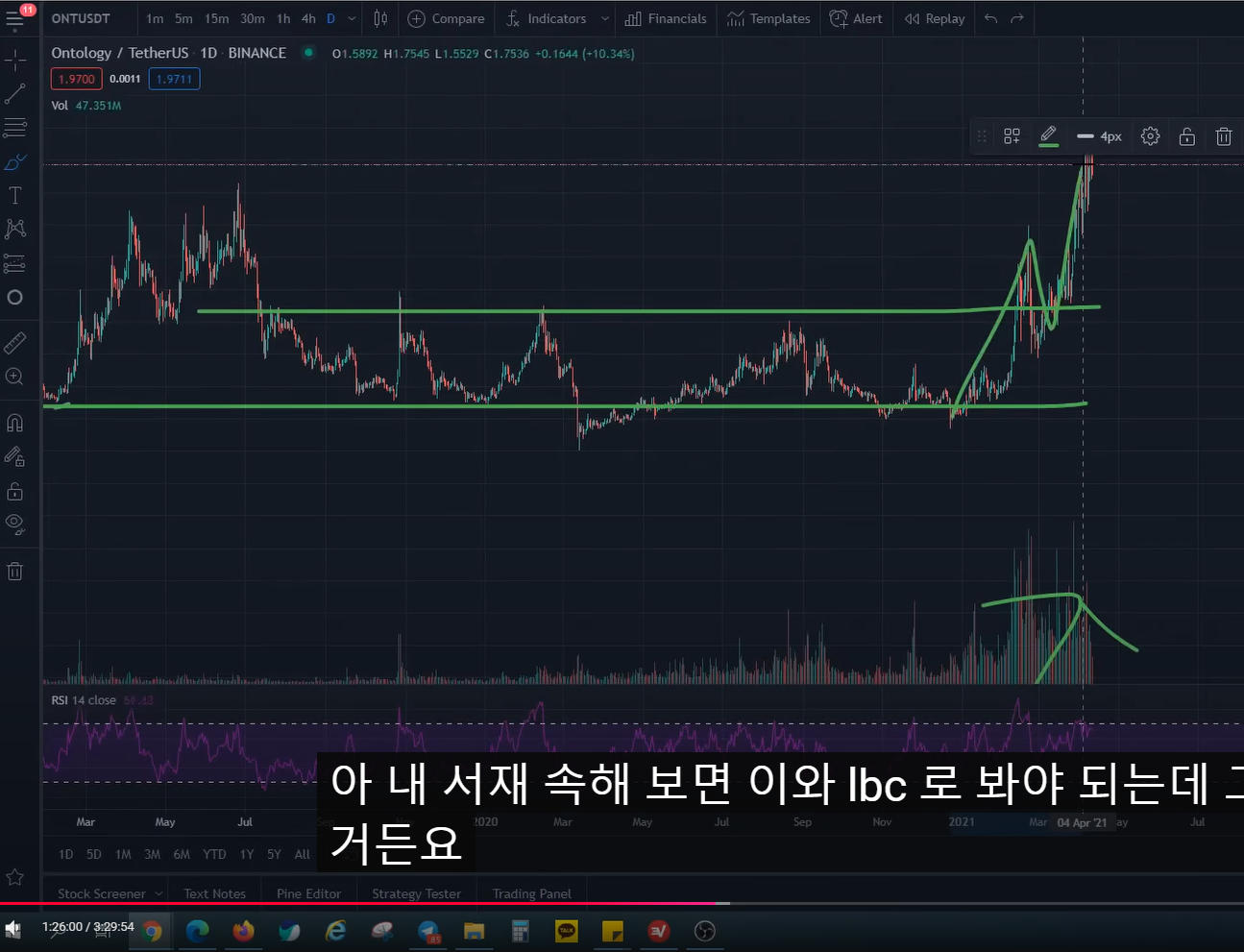Open drawing settings gear in floating toolbar

[x=1150, y=136]
